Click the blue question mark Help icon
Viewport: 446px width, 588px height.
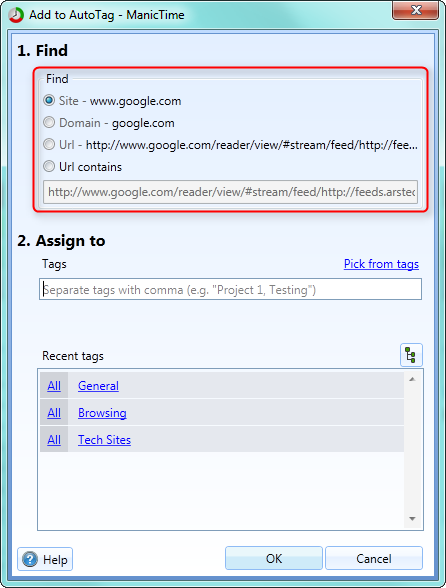pyautogui.click(x=30, y=559)
